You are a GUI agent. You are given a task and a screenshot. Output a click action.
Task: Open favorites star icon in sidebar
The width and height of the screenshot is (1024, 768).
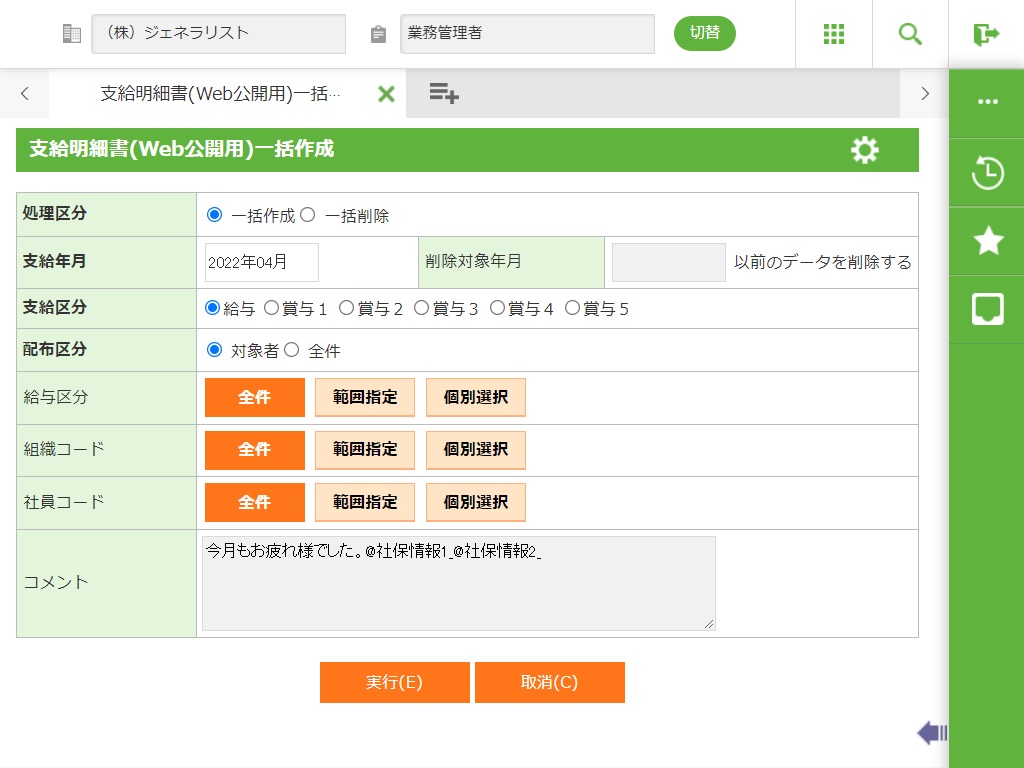pos(987,241)
